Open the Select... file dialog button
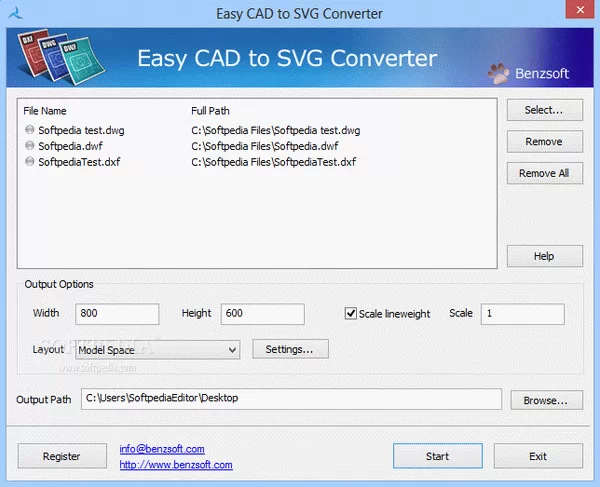This screenshot has width=600, height=487. pyautogui.click(x=545, y=110)
